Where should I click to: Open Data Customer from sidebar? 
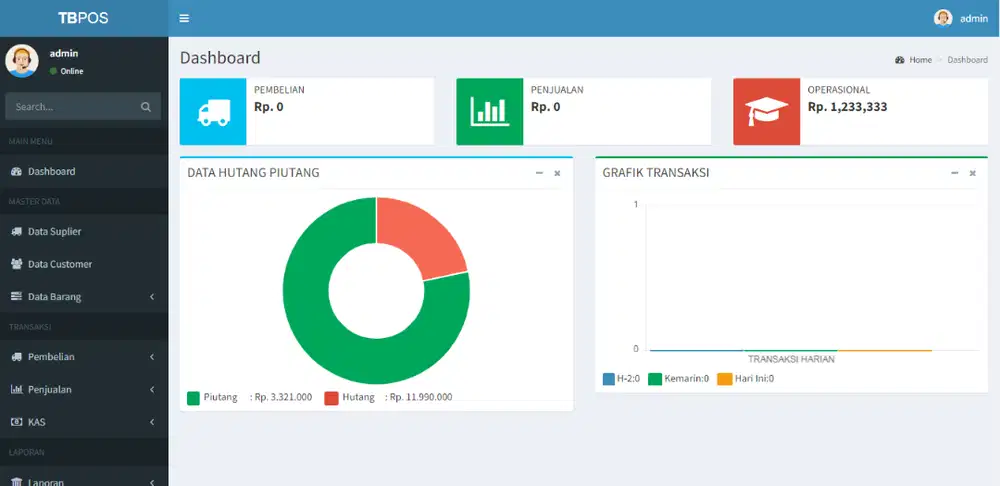(x=59, y=264)
